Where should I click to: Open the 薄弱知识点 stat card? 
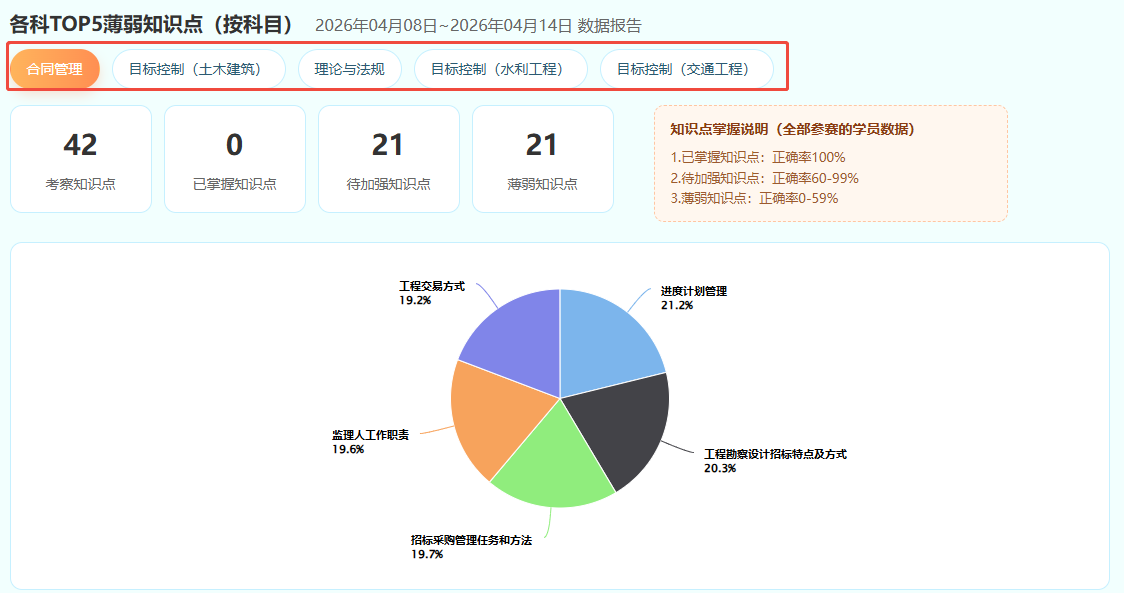pyautogui.click(x=543, y=159)
